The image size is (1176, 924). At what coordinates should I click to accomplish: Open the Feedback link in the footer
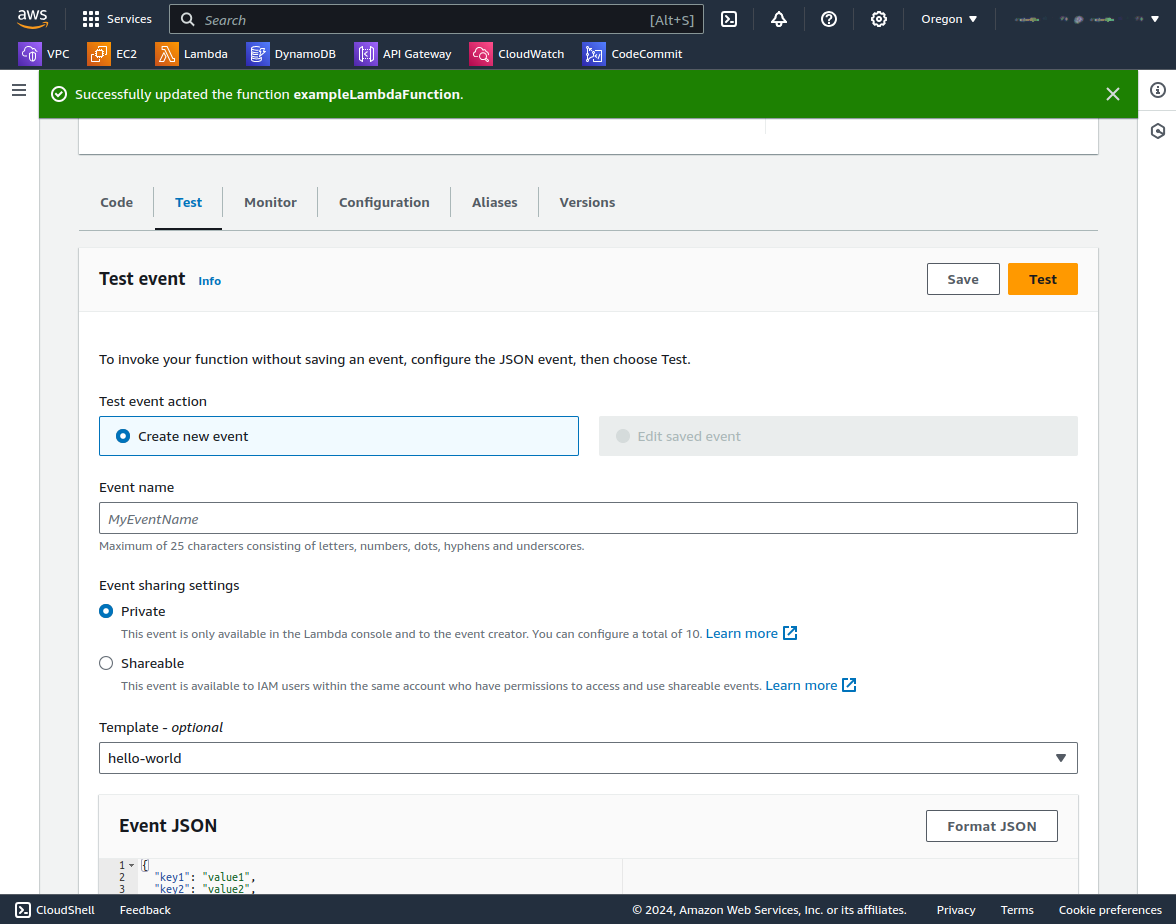click(x=145, y=910)
